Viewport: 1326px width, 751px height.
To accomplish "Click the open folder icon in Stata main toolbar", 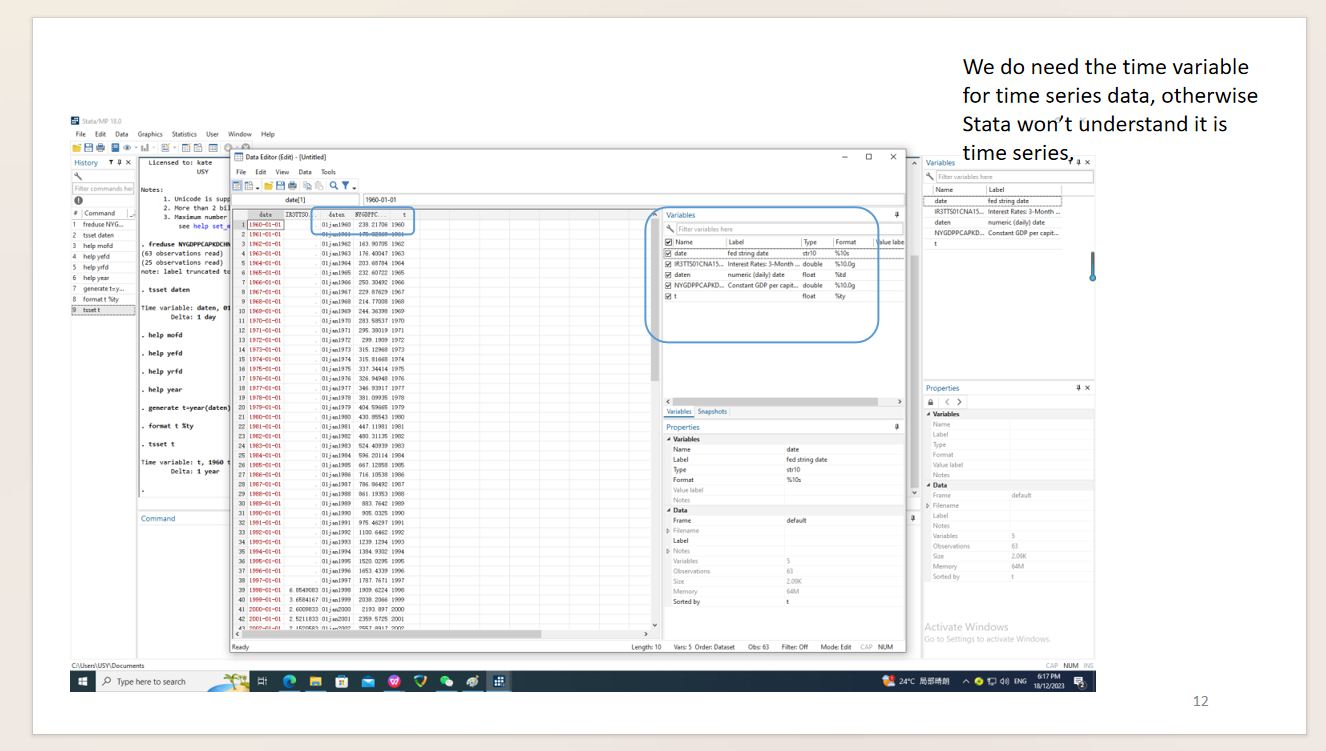I will coord(77,148).
